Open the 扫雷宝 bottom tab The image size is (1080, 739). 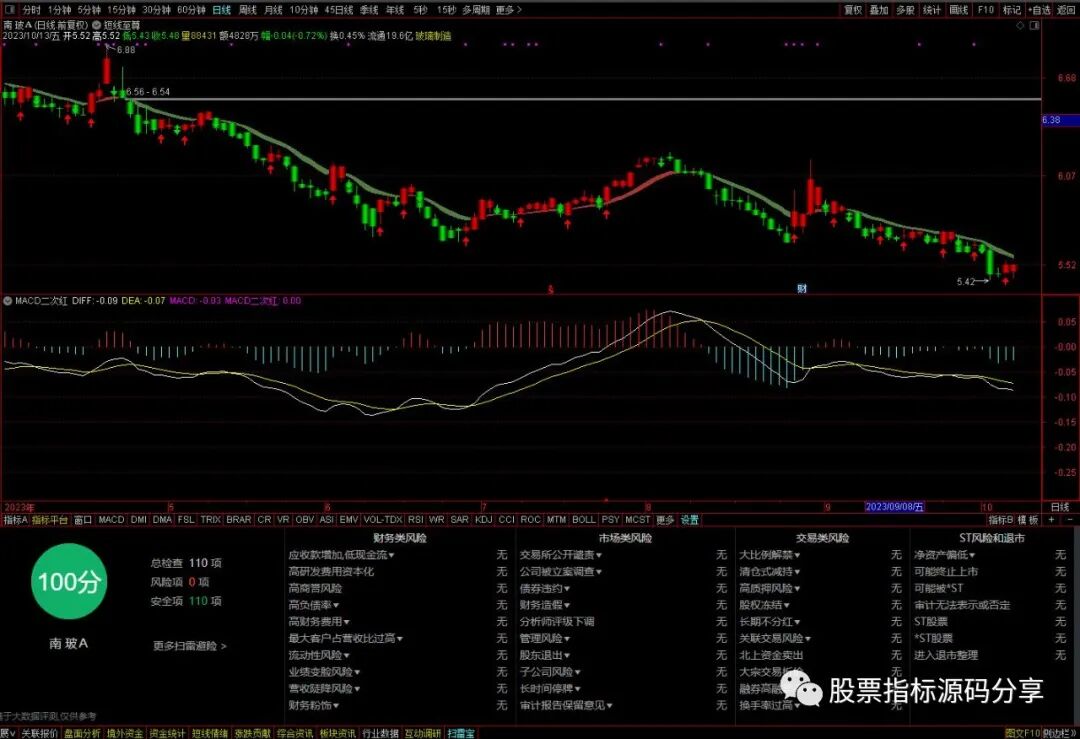461,733
